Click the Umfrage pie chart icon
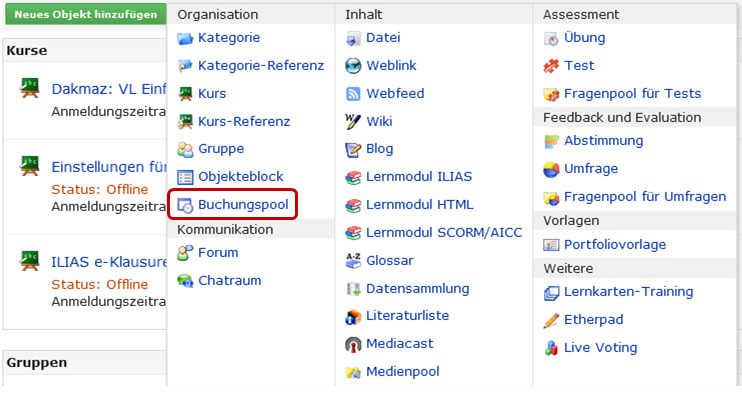This screenshot has height=396, width=742. tap(551, 169)
